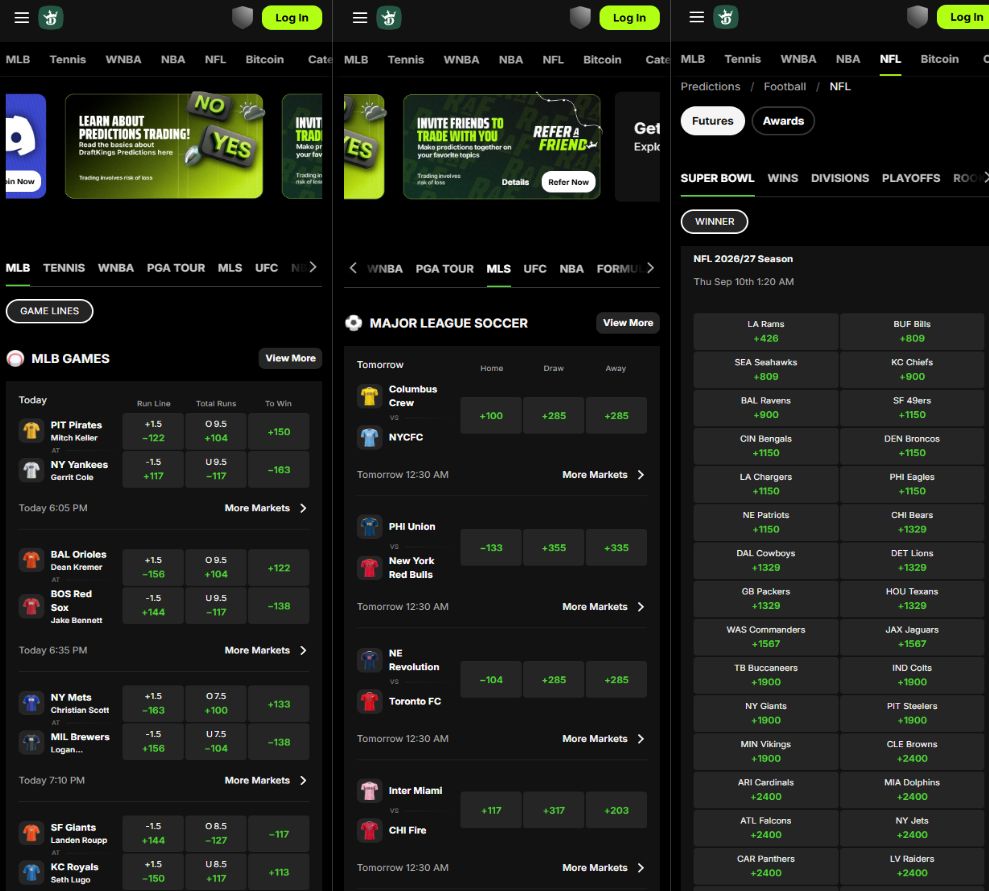This screenshot has width=989, height=891.
Task: Select Awards pill in NFL panel
Action: point(783,121)
